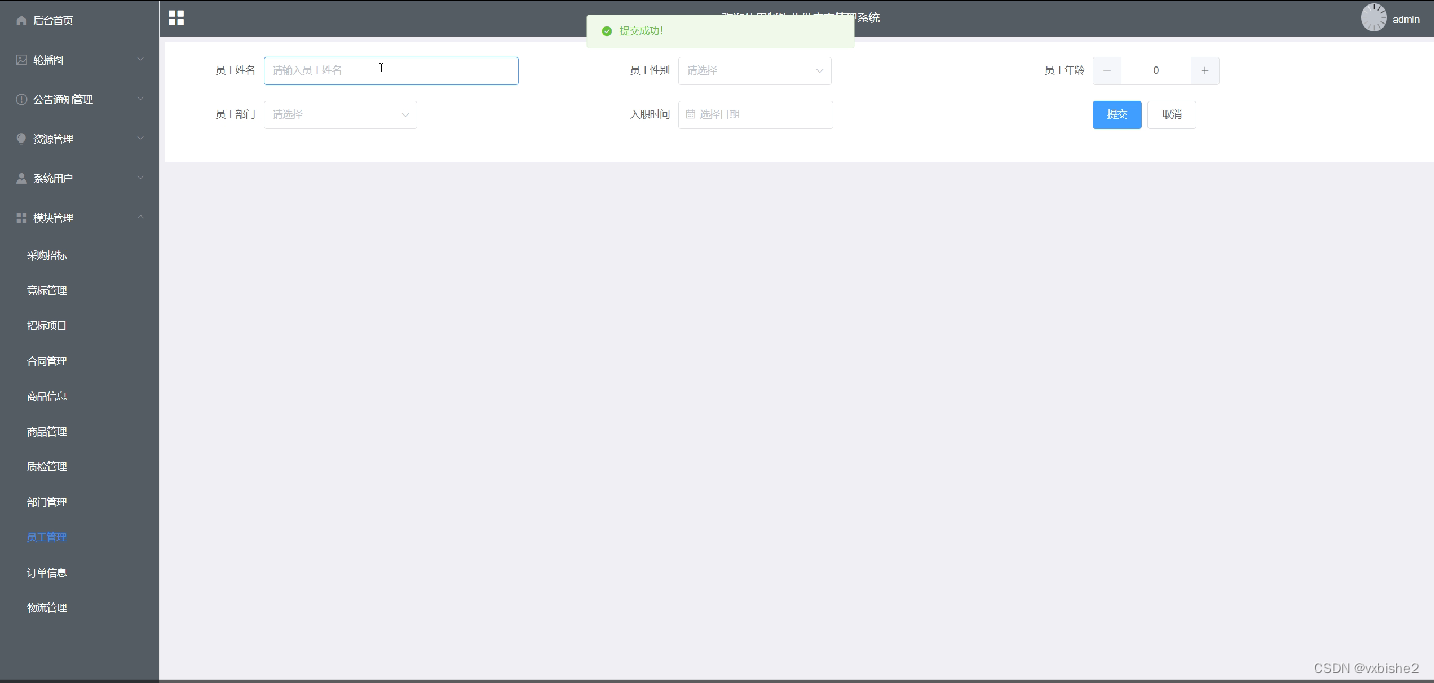The image size is (1434, 683).
Task: Open 商品信息 in the sidebar
Action: (47, 396)
